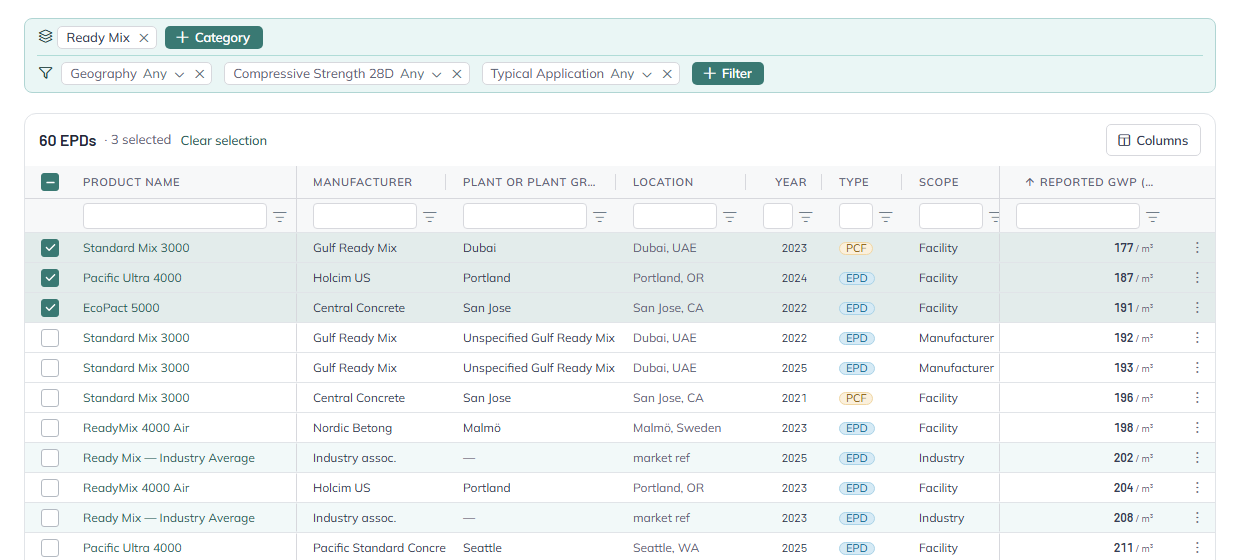
Task: Open row actions for the 193 GWP row
Action: 1197,368
